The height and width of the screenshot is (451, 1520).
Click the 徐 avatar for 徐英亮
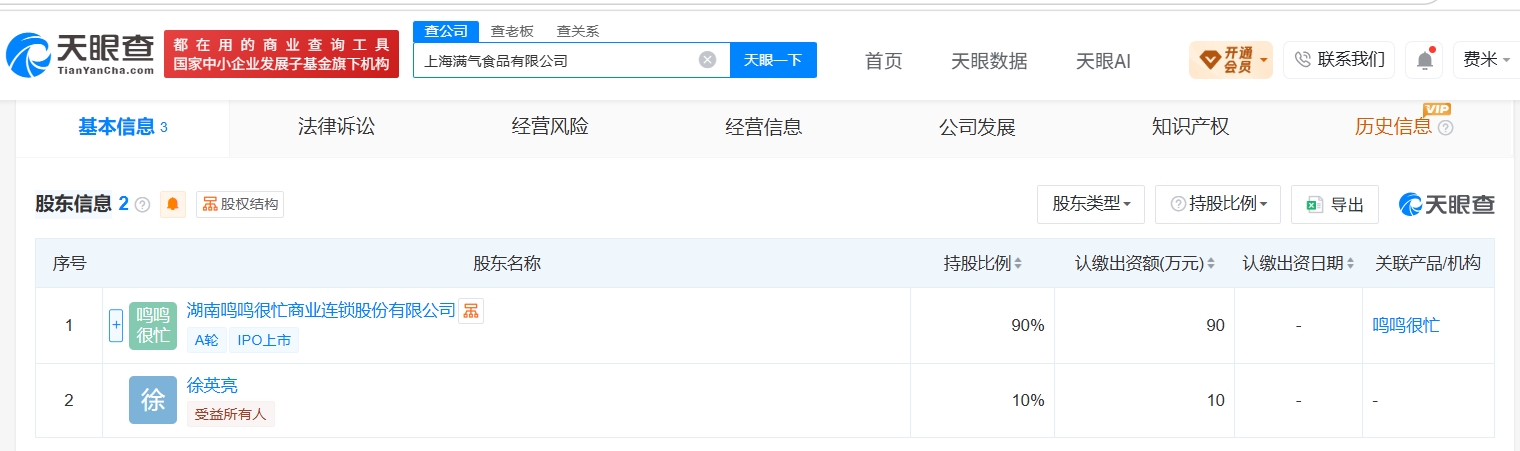coord(153,400)
